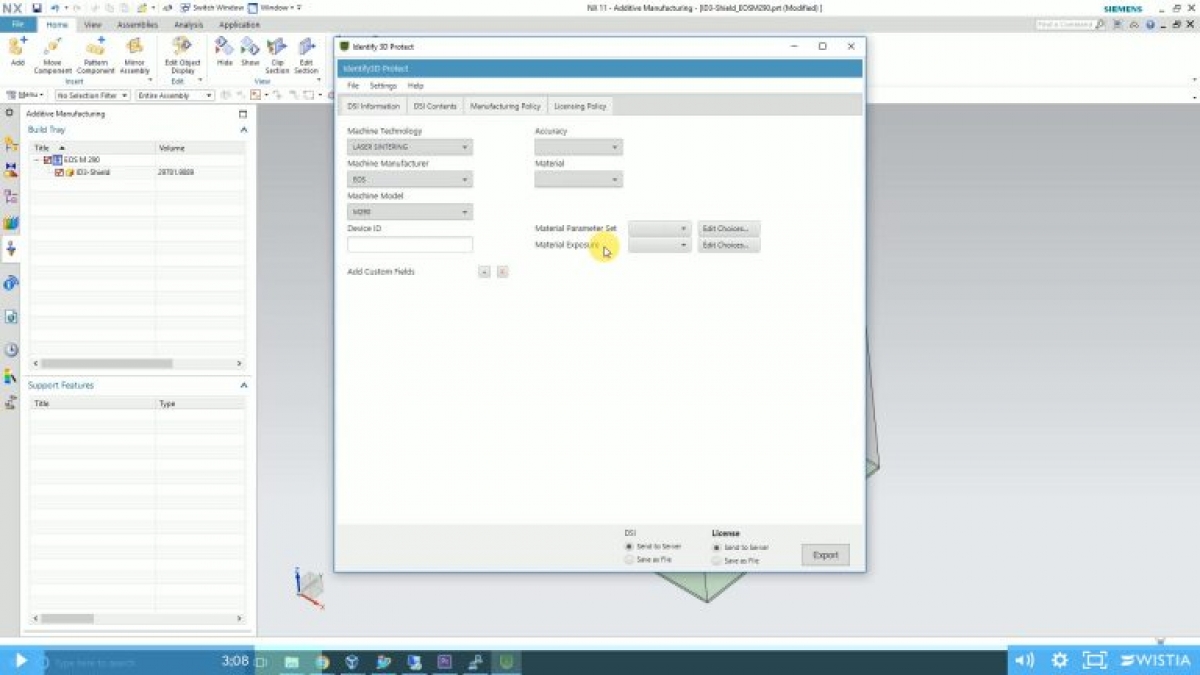Click the Export button
1200x675 pixels.
825,555
